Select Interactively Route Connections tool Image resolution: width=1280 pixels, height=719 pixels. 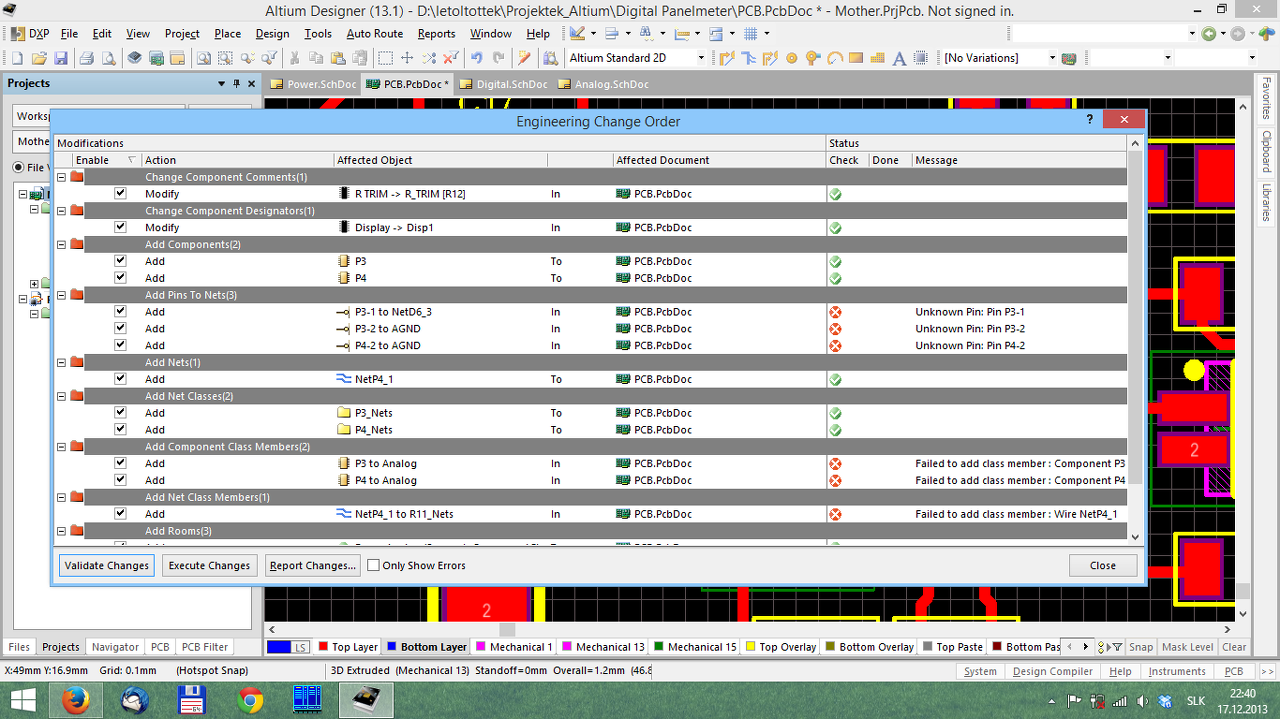[x=727, y=58]
